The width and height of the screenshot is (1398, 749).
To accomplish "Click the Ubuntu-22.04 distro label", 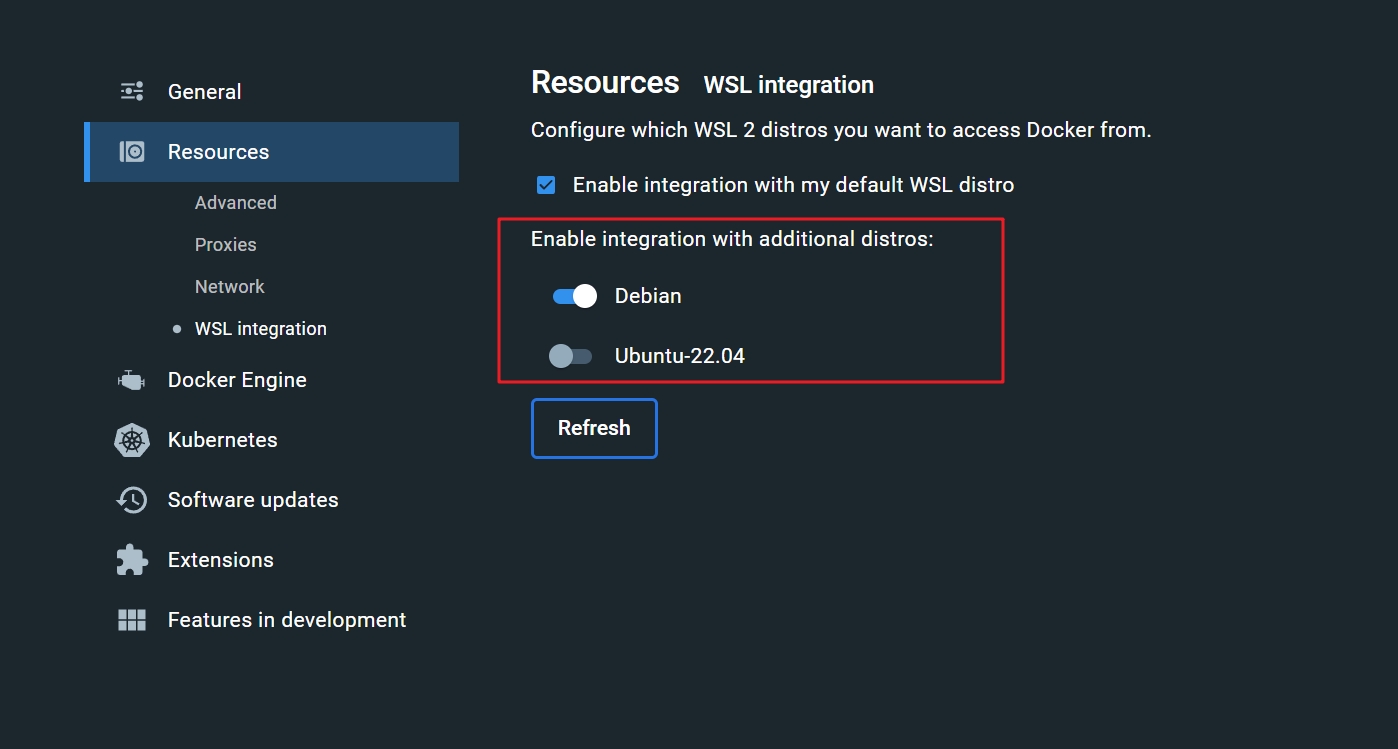I will pos(680,356).
